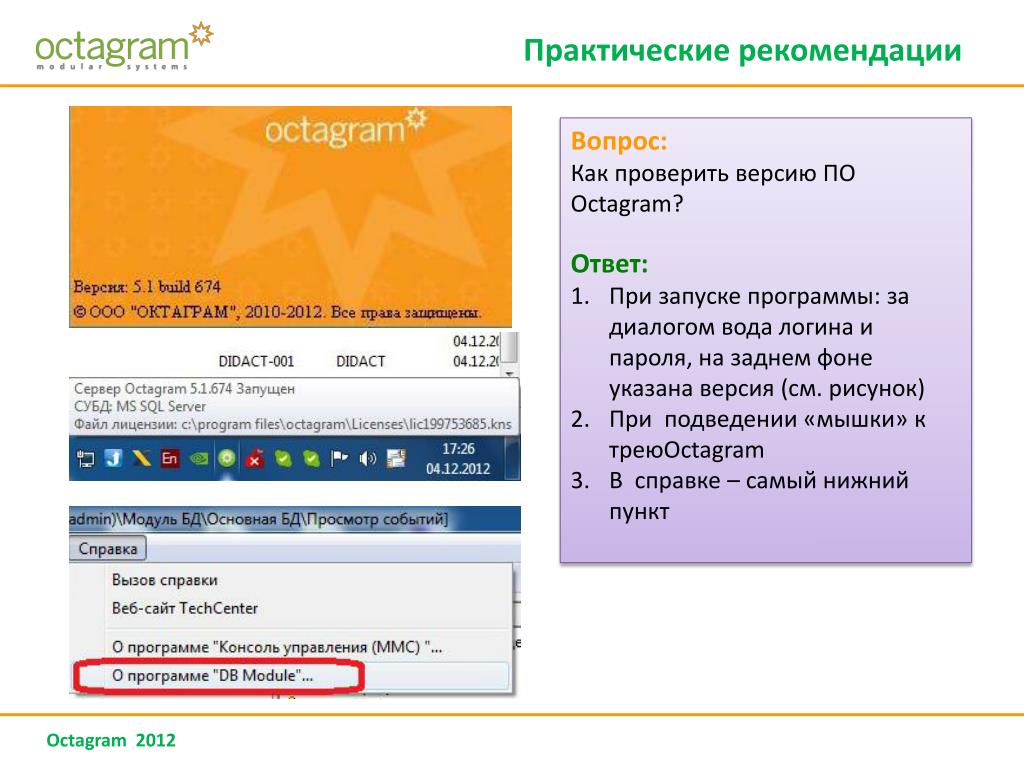Click tooltip line Сервер Octagram 5.1.674 Запущен
This screenshot has height=768, width=1024.
tap(184, 389)
